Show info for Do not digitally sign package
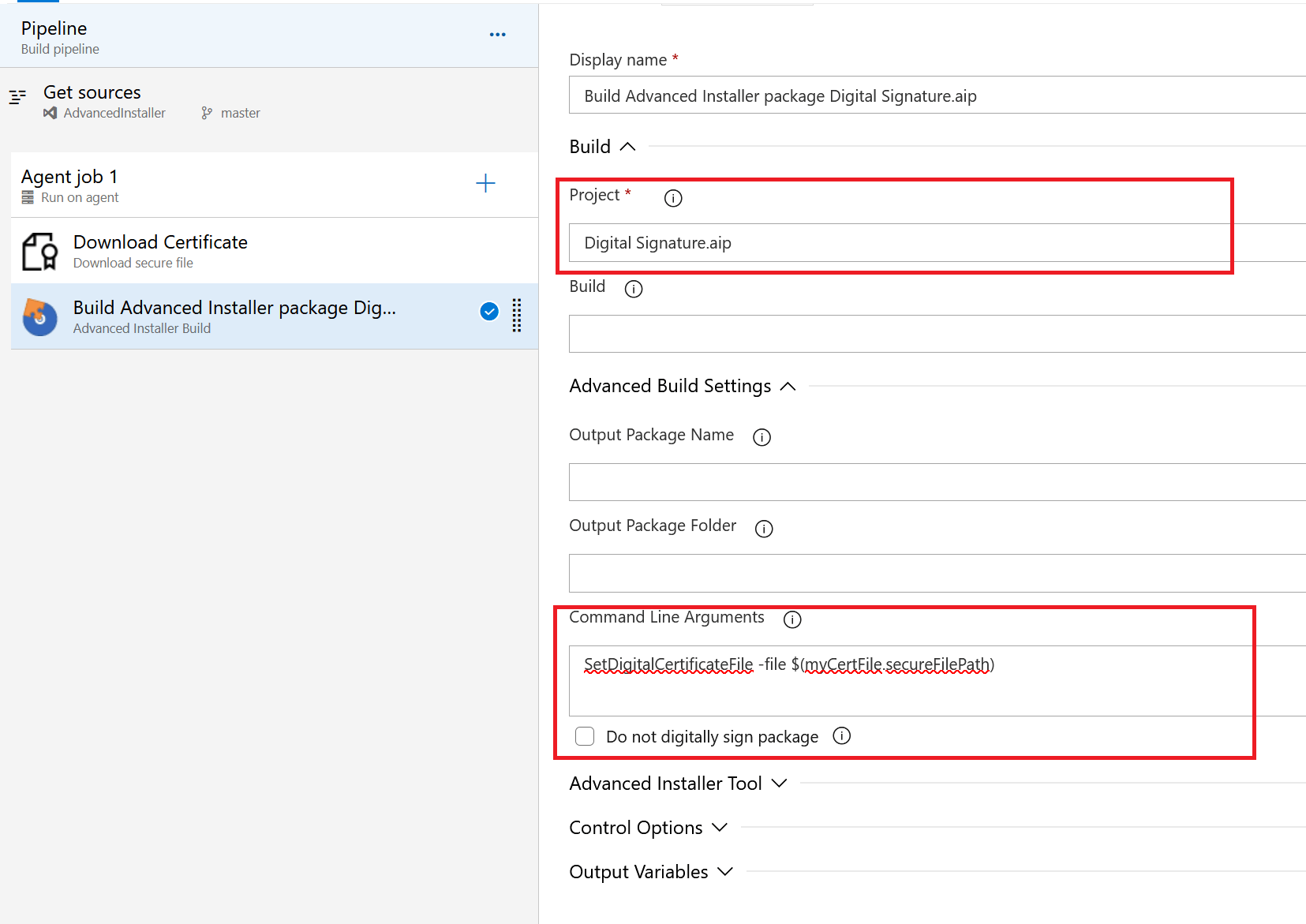The image size is (1306, 924). coord(842,735)
